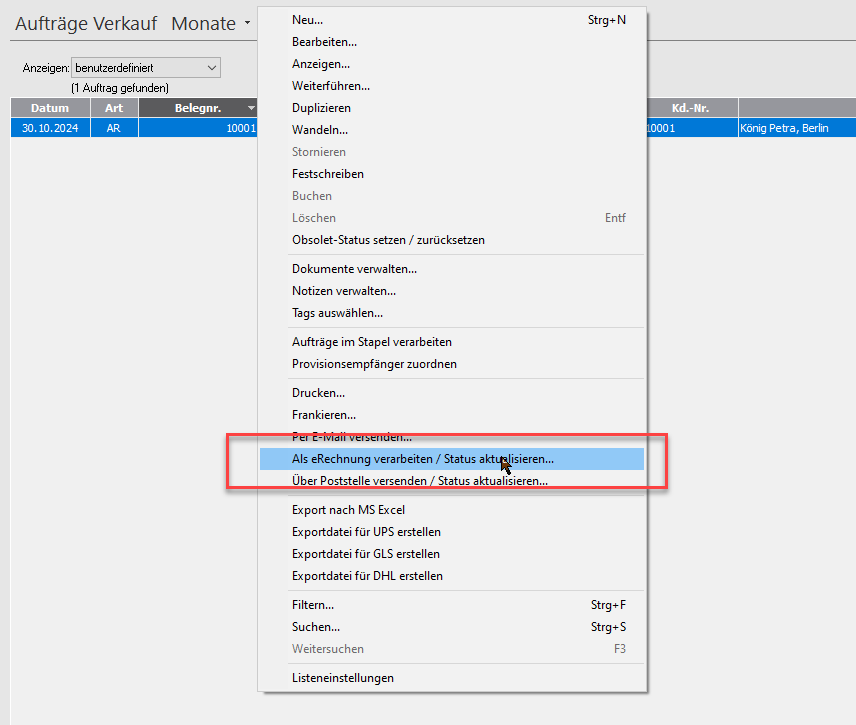Open Anzeigen... from the context menu
The width and height of the screenshot is (856, 725).
(x=452, y=64)
